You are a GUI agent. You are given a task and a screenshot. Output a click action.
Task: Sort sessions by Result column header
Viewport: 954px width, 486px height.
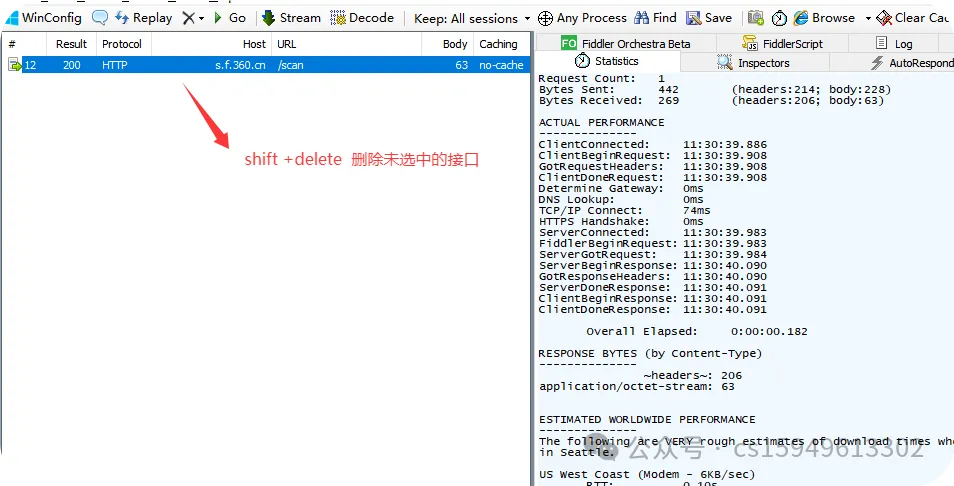72,44
